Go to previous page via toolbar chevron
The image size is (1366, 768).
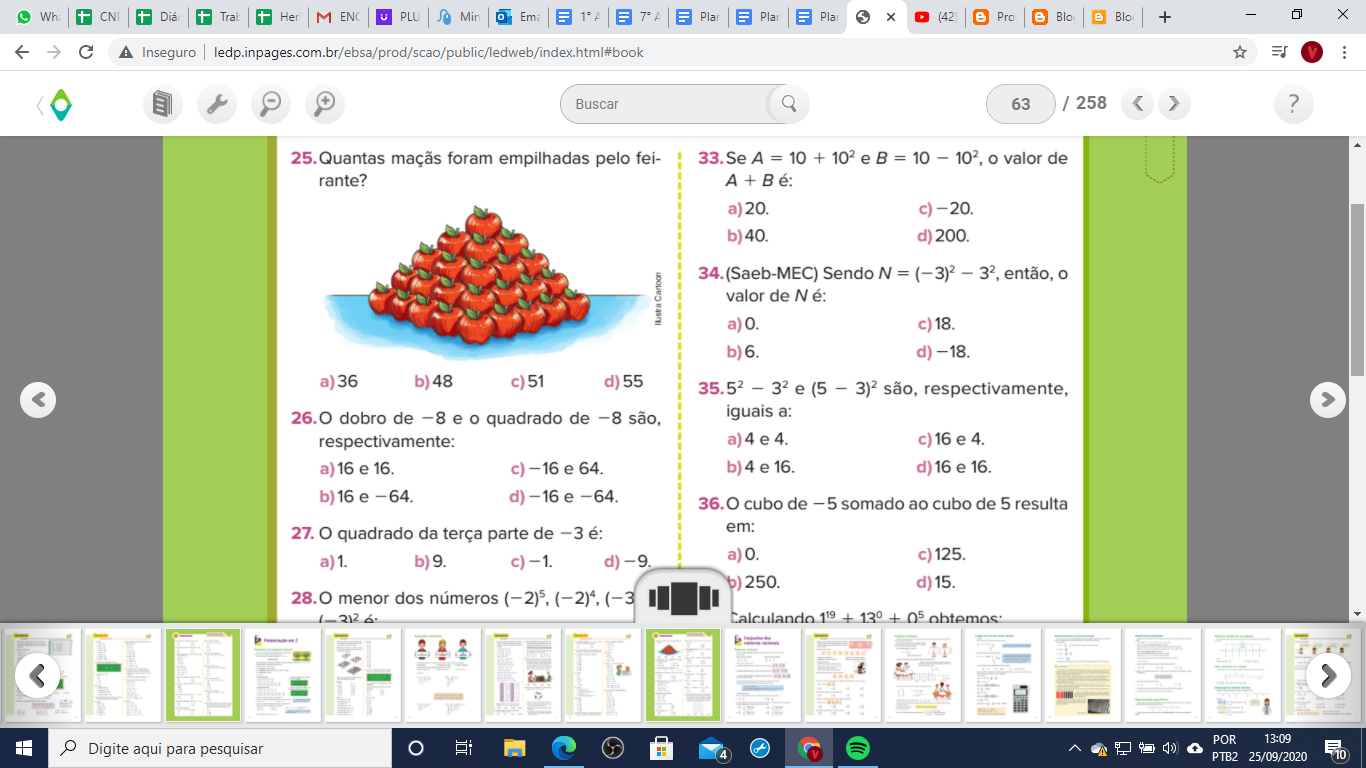coord(1139,103)
